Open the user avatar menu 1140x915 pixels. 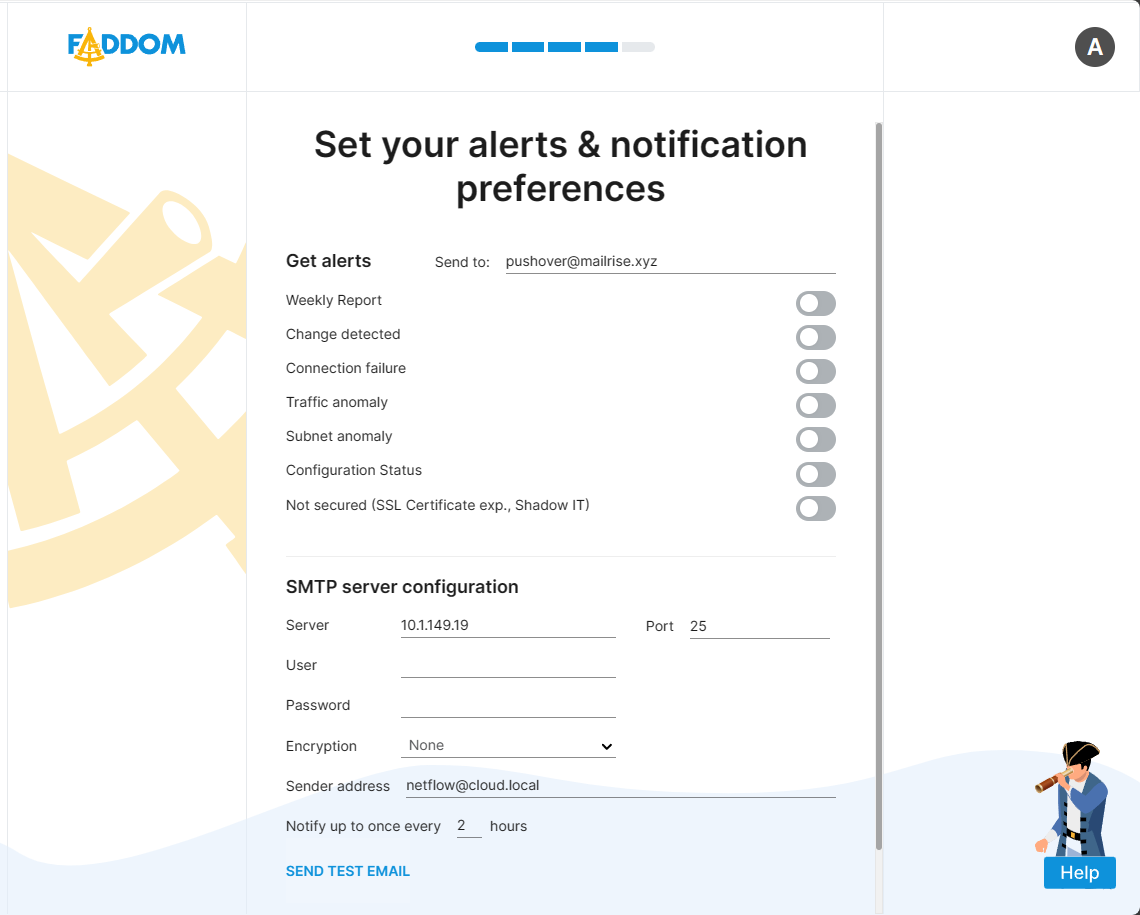pos(1094,47)
